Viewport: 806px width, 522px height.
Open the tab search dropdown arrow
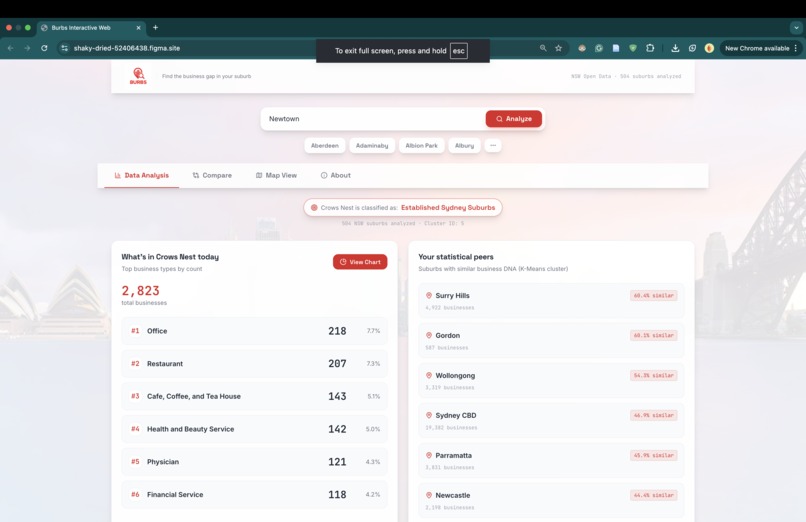796,27
